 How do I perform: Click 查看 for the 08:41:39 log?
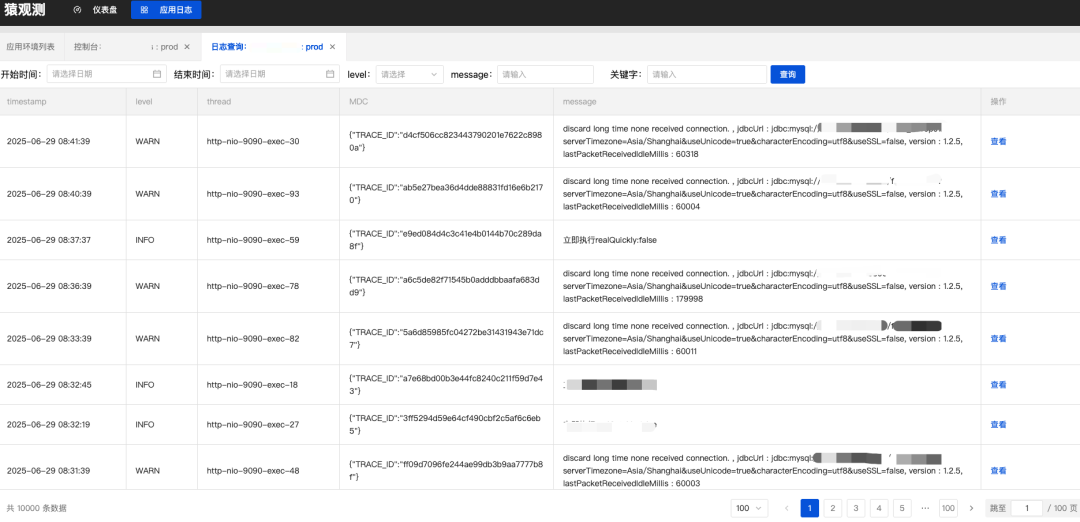click(x=998, y=141)
